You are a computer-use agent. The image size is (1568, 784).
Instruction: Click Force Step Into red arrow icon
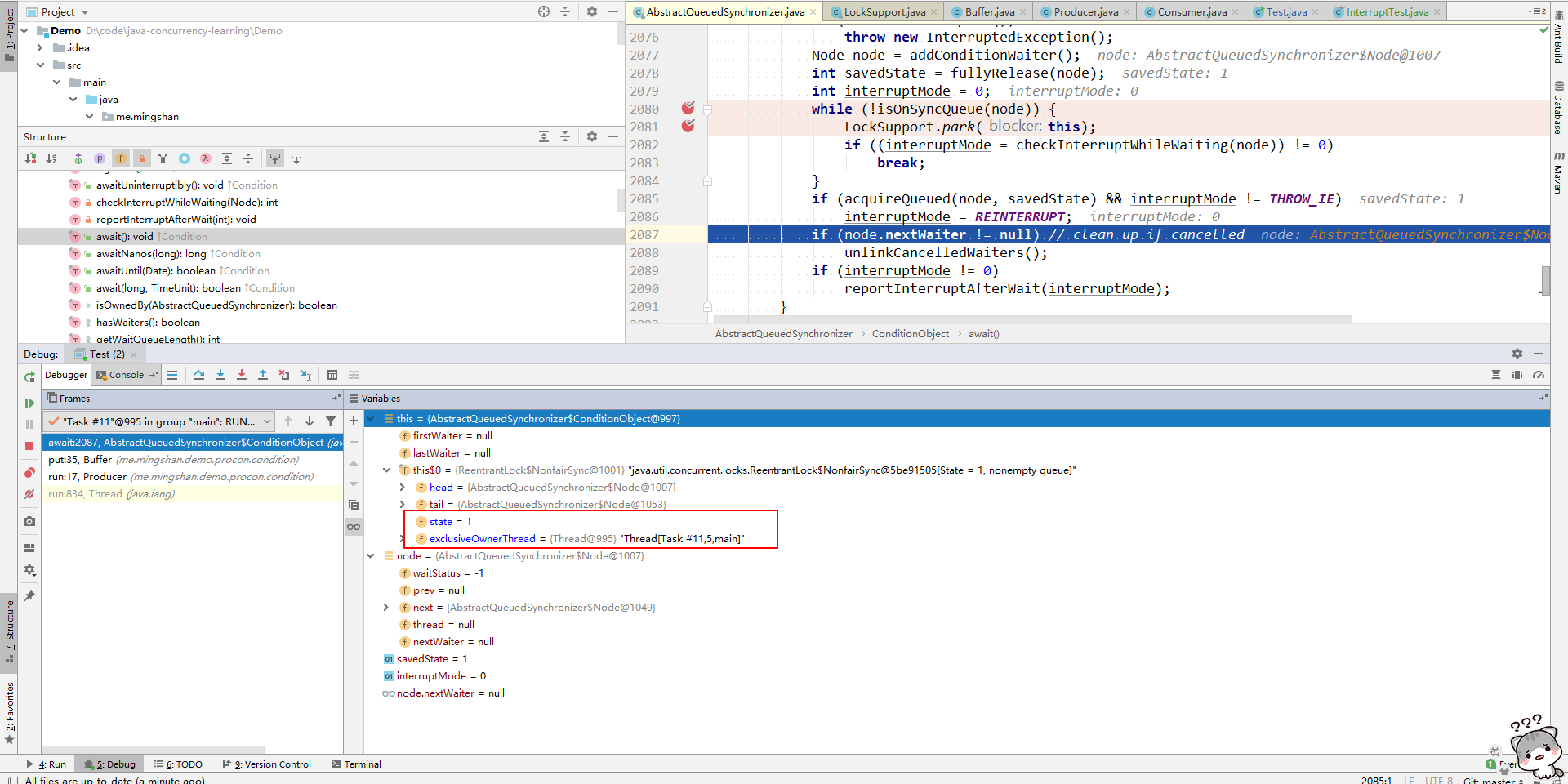tap(242, 375)
